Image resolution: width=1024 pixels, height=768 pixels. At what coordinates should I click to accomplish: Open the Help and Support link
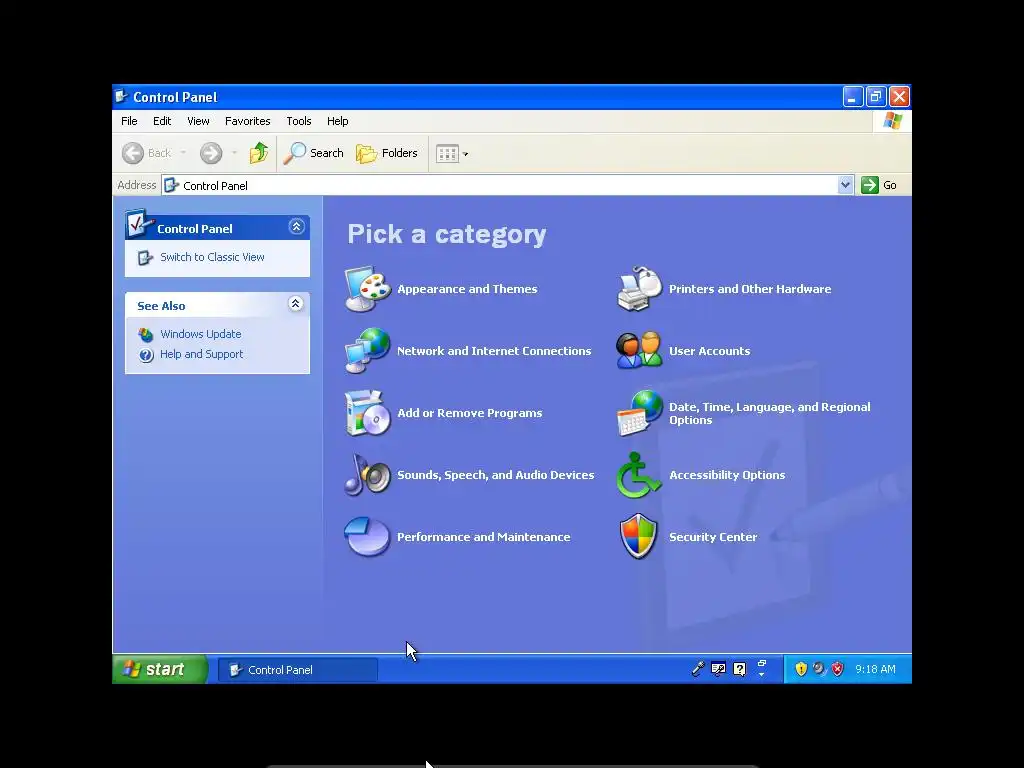click(201, 355)
